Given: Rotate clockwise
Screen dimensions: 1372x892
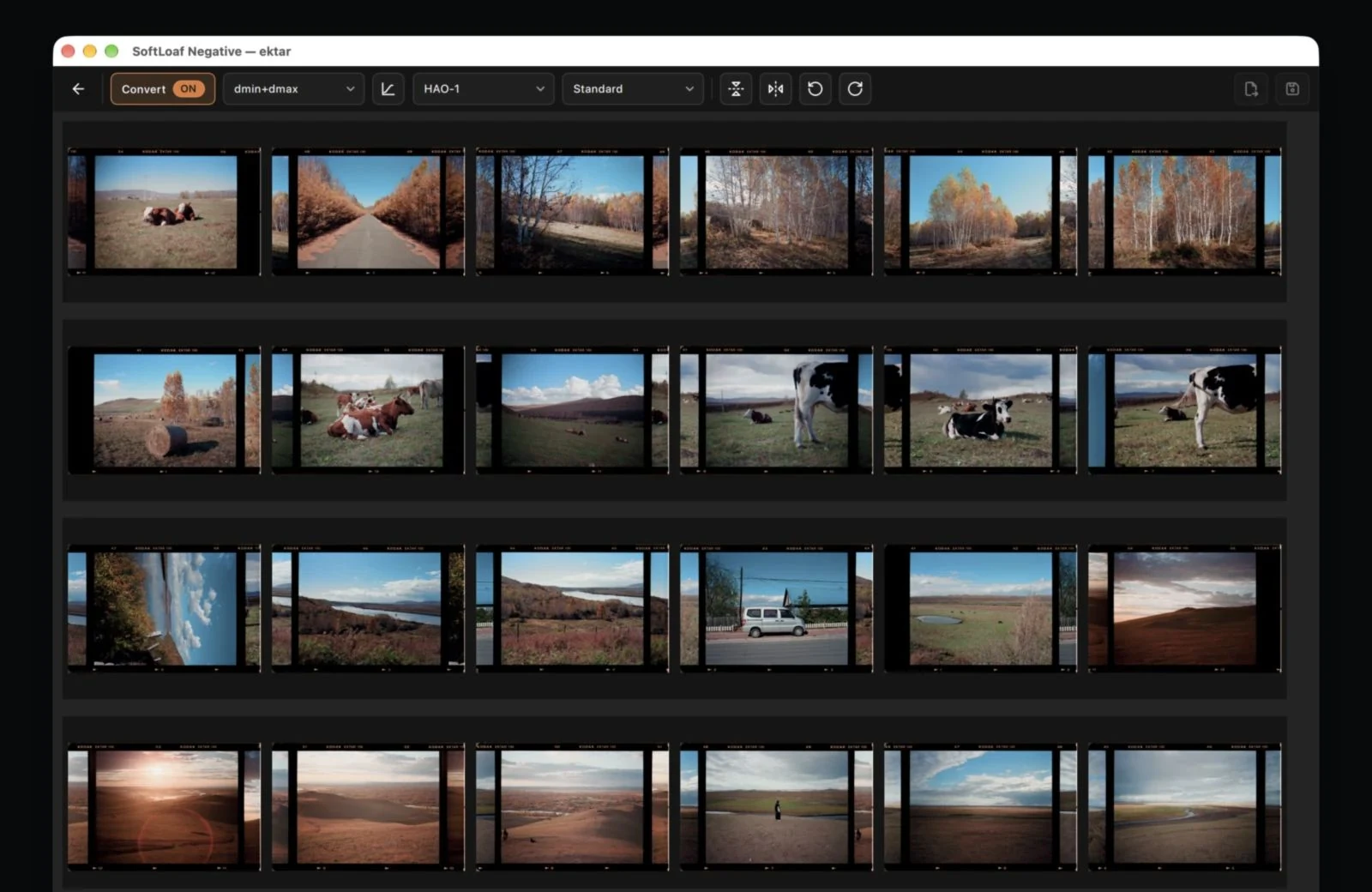Looking at the screenshot, I should (x=855, y=89).
